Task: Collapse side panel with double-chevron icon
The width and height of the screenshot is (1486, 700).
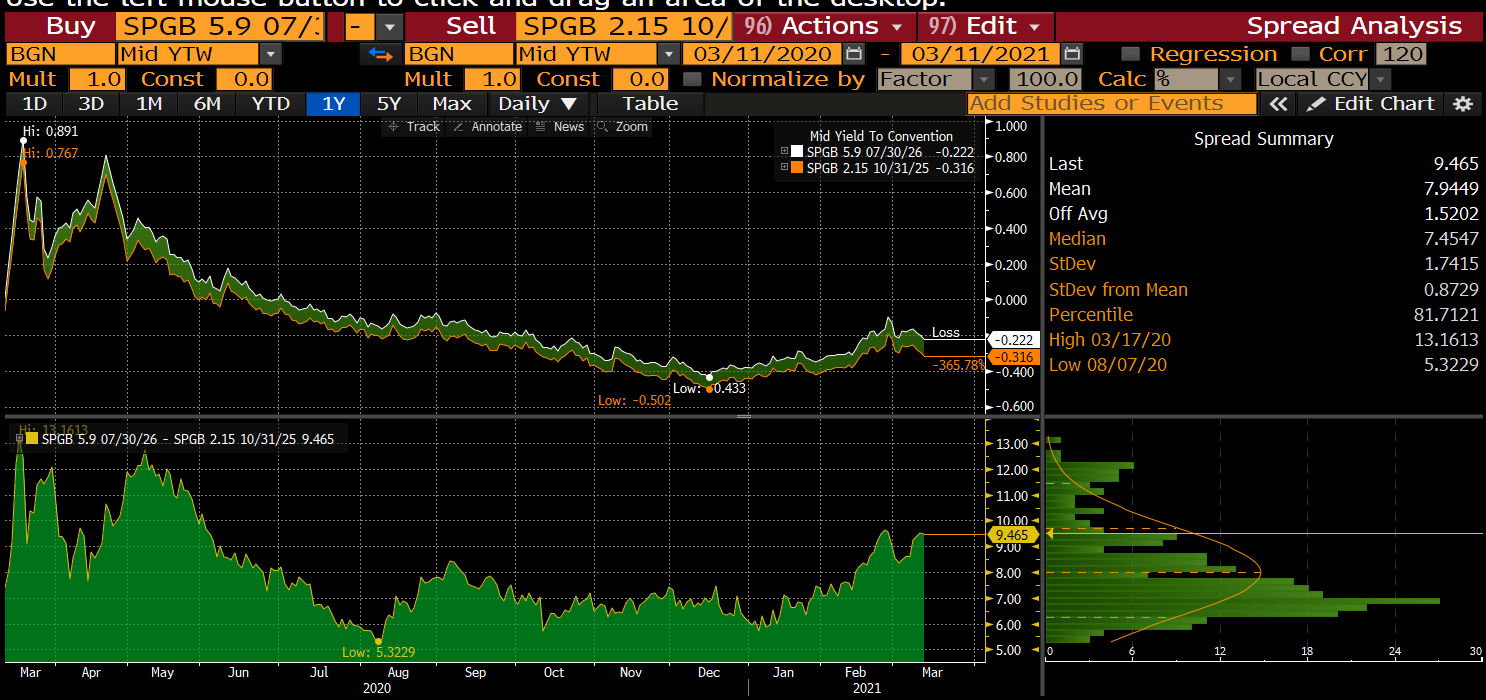Action: click(1277, 104)
